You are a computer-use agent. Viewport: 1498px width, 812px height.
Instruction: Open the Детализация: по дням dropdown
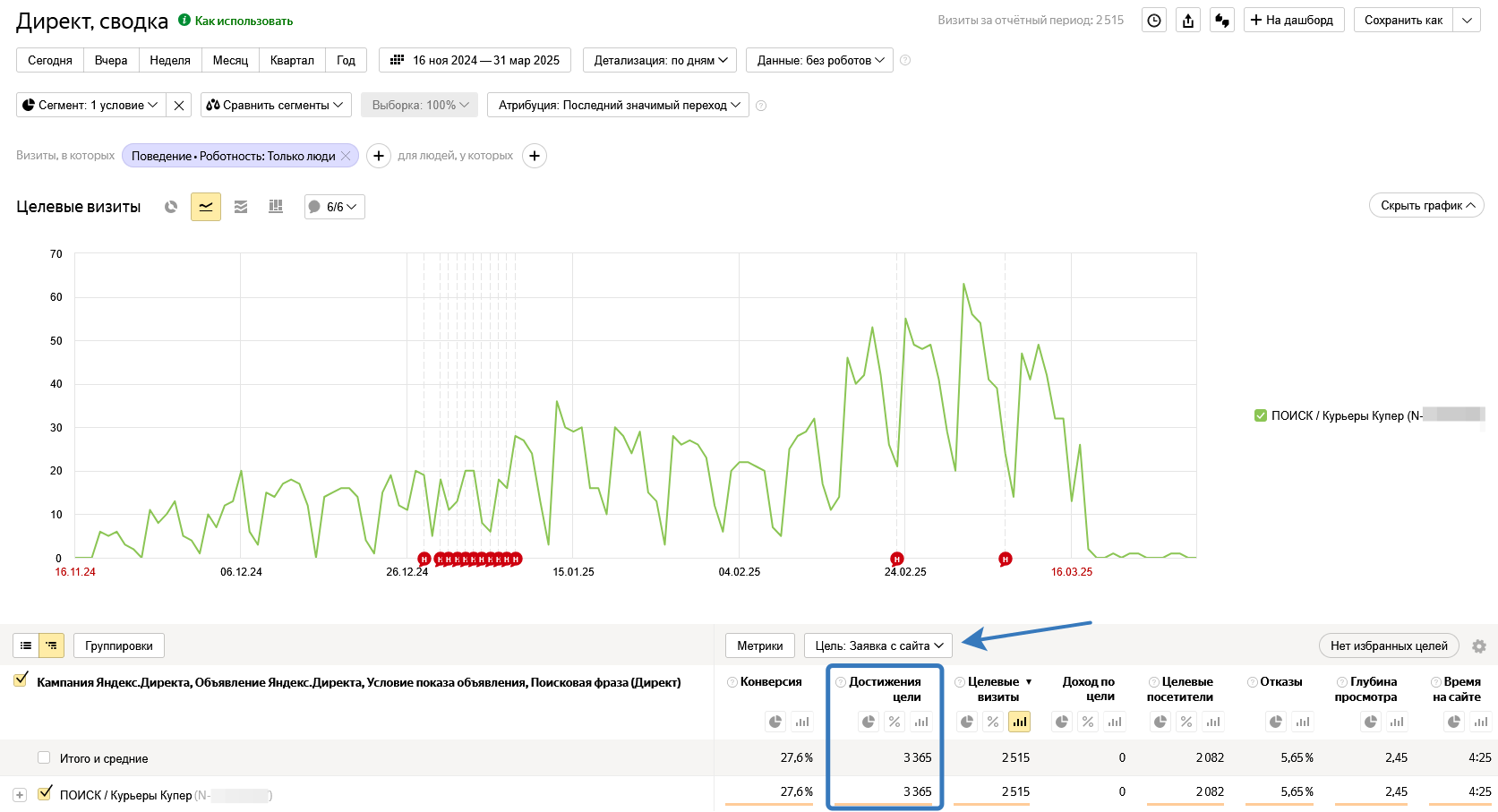(660, 60)
